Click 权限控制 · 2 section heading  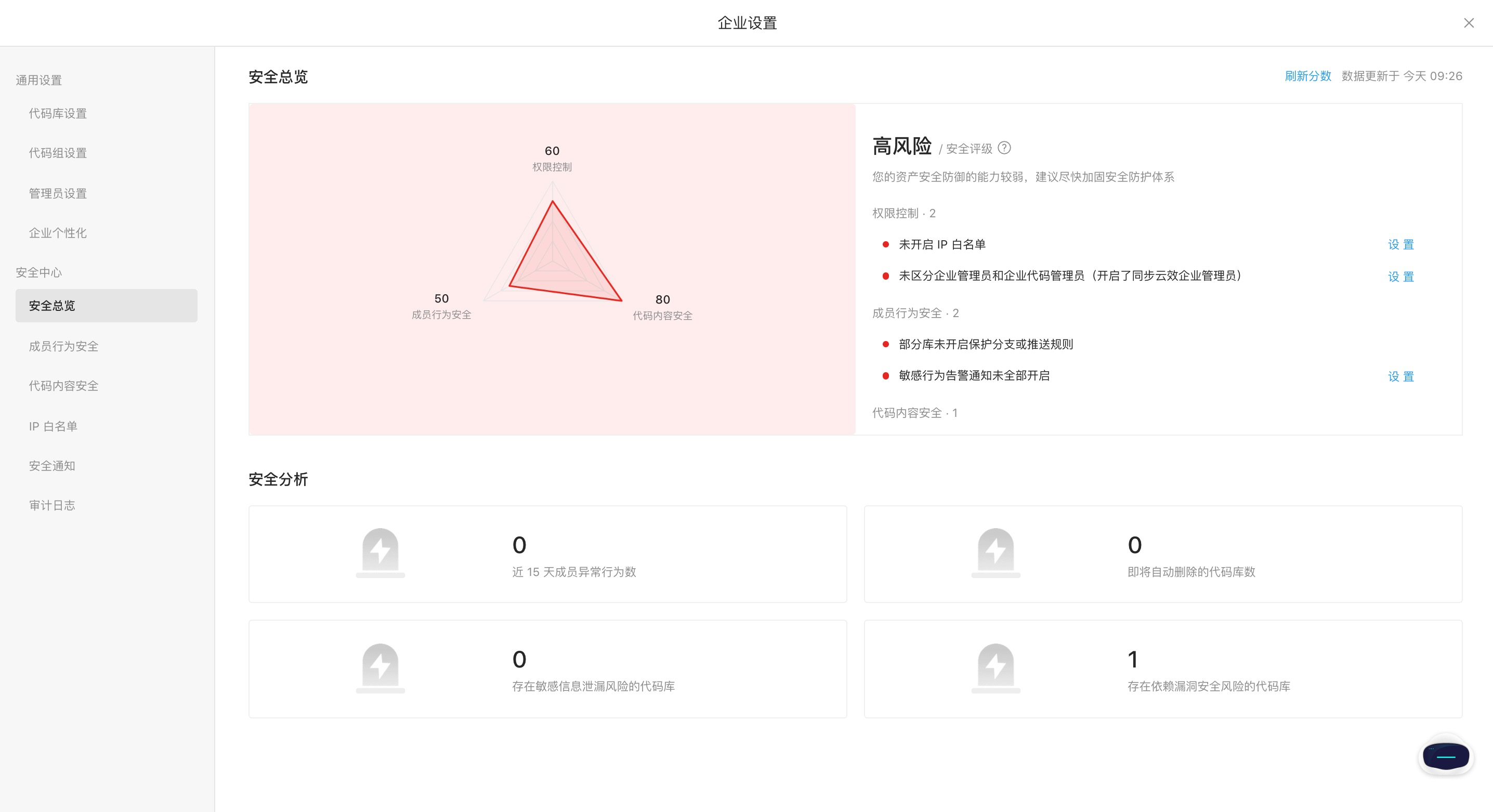(903, 213)
